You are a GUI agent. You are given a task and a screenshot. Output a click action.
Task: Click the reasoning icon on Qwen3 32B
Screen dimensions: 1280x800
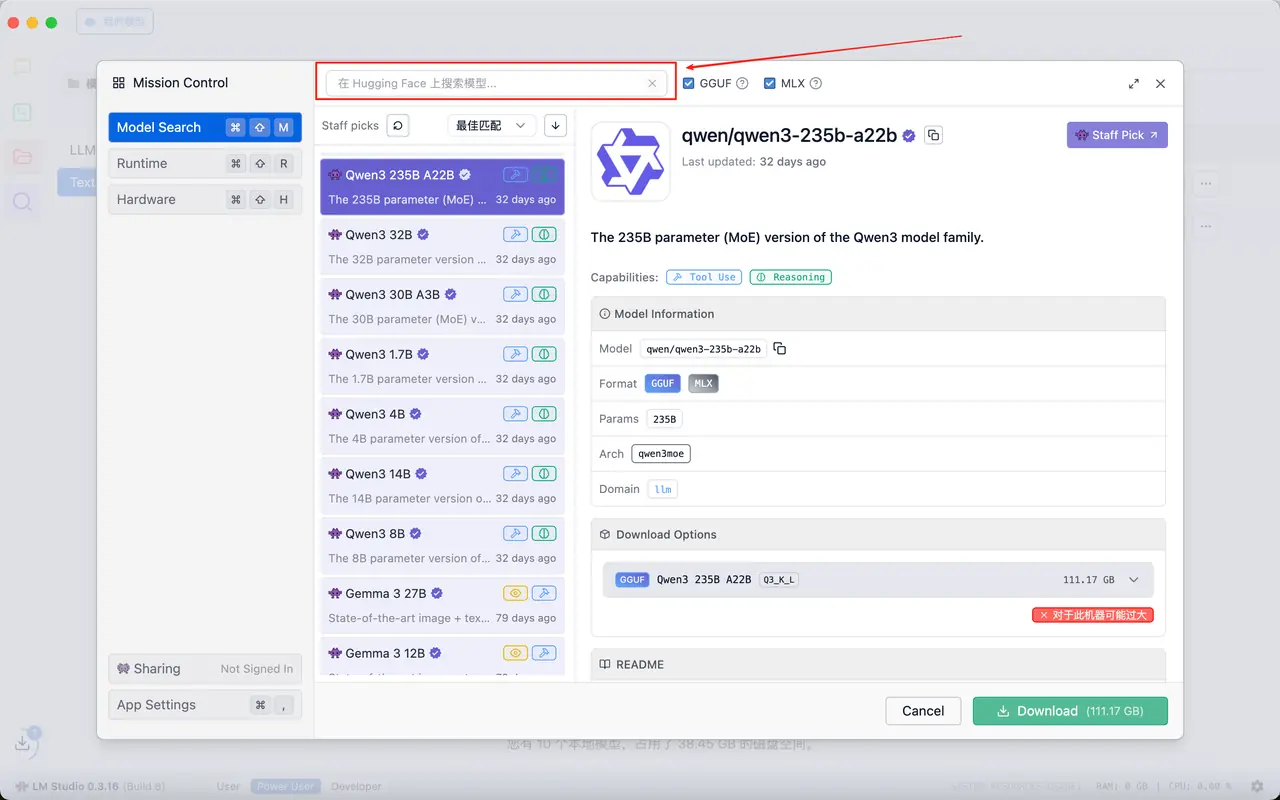coord(544,235)
